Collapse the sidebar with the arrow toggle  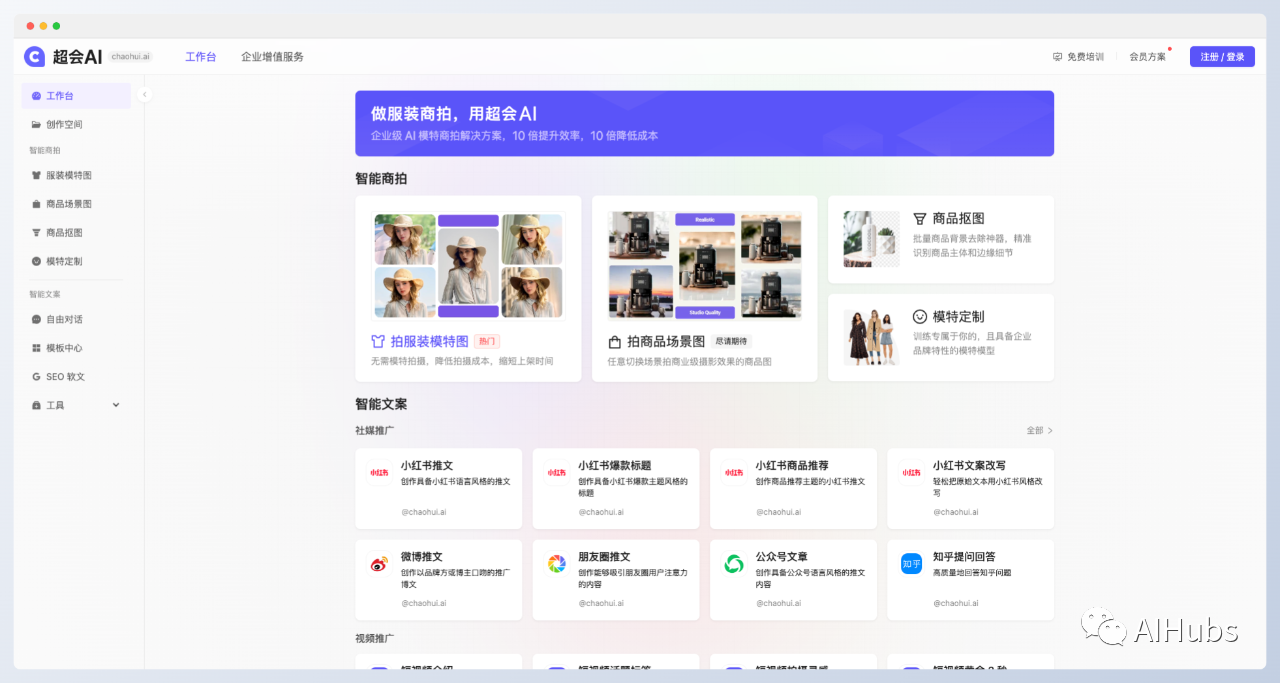point(144,94)
